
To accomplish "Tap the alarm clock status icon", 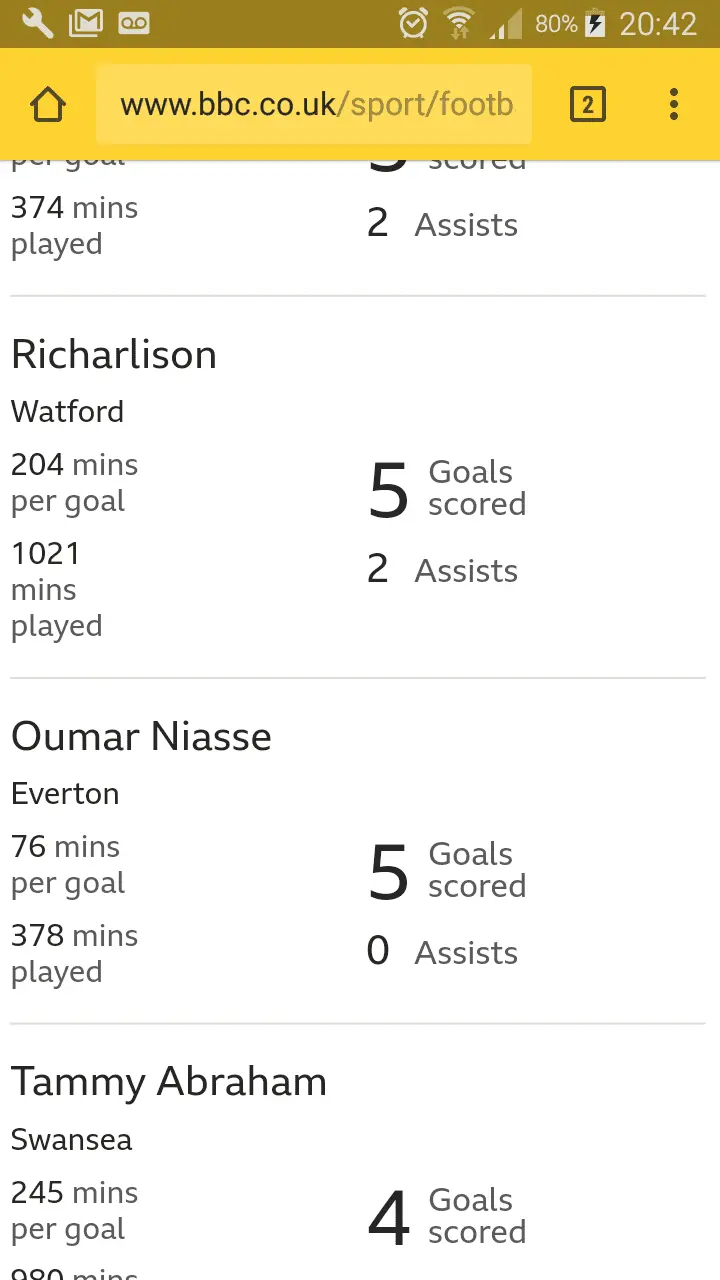I will pyautogui.click(x=413, y=23).
